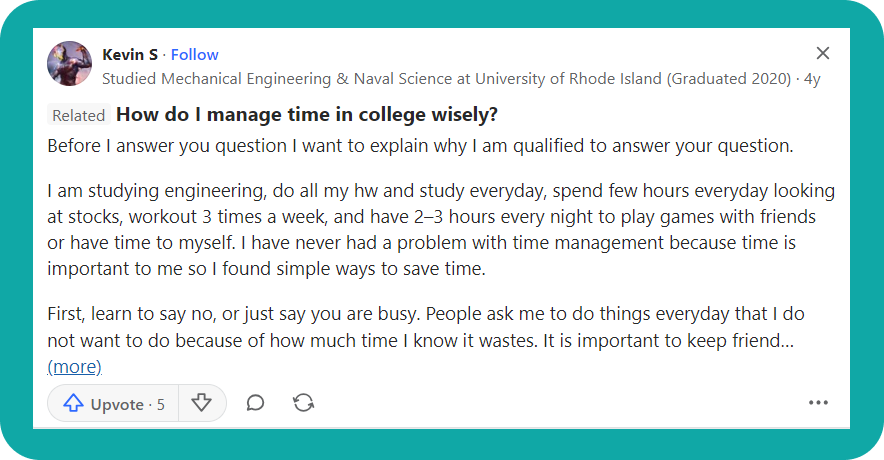
Task: Open the three-dot more options menu
Action: click(x=818, y=403)
